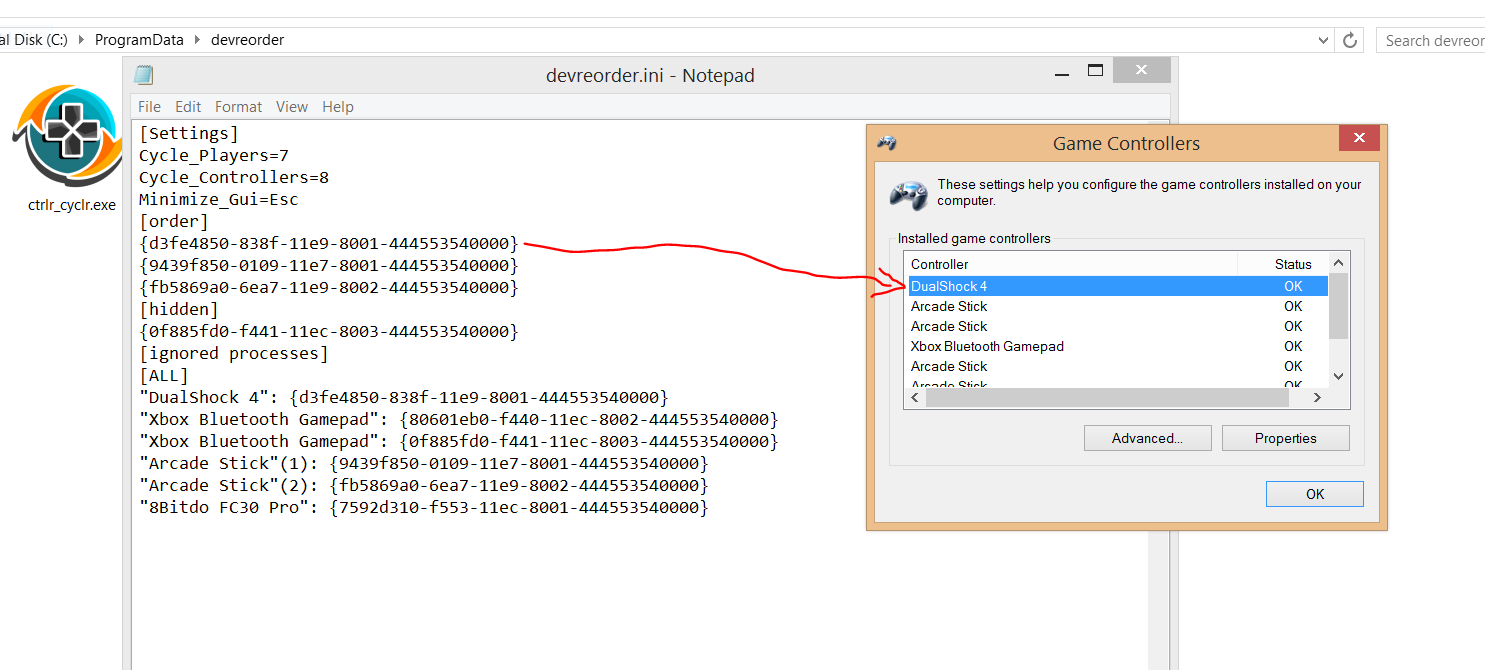Click the controller list scroll-right arrow

coord(1317,397)
